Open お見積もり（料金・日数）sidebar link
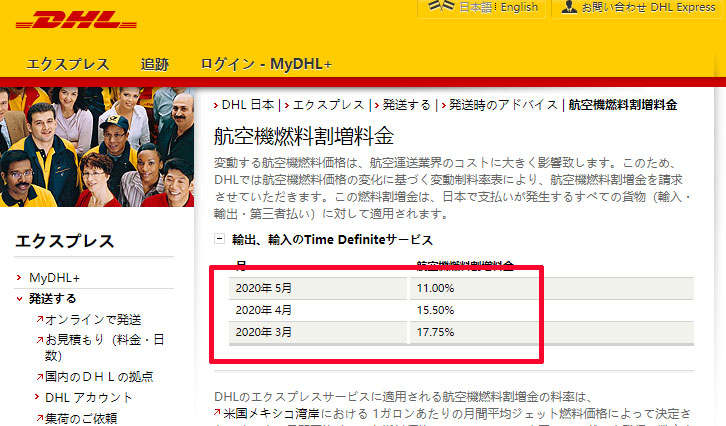 104,348
